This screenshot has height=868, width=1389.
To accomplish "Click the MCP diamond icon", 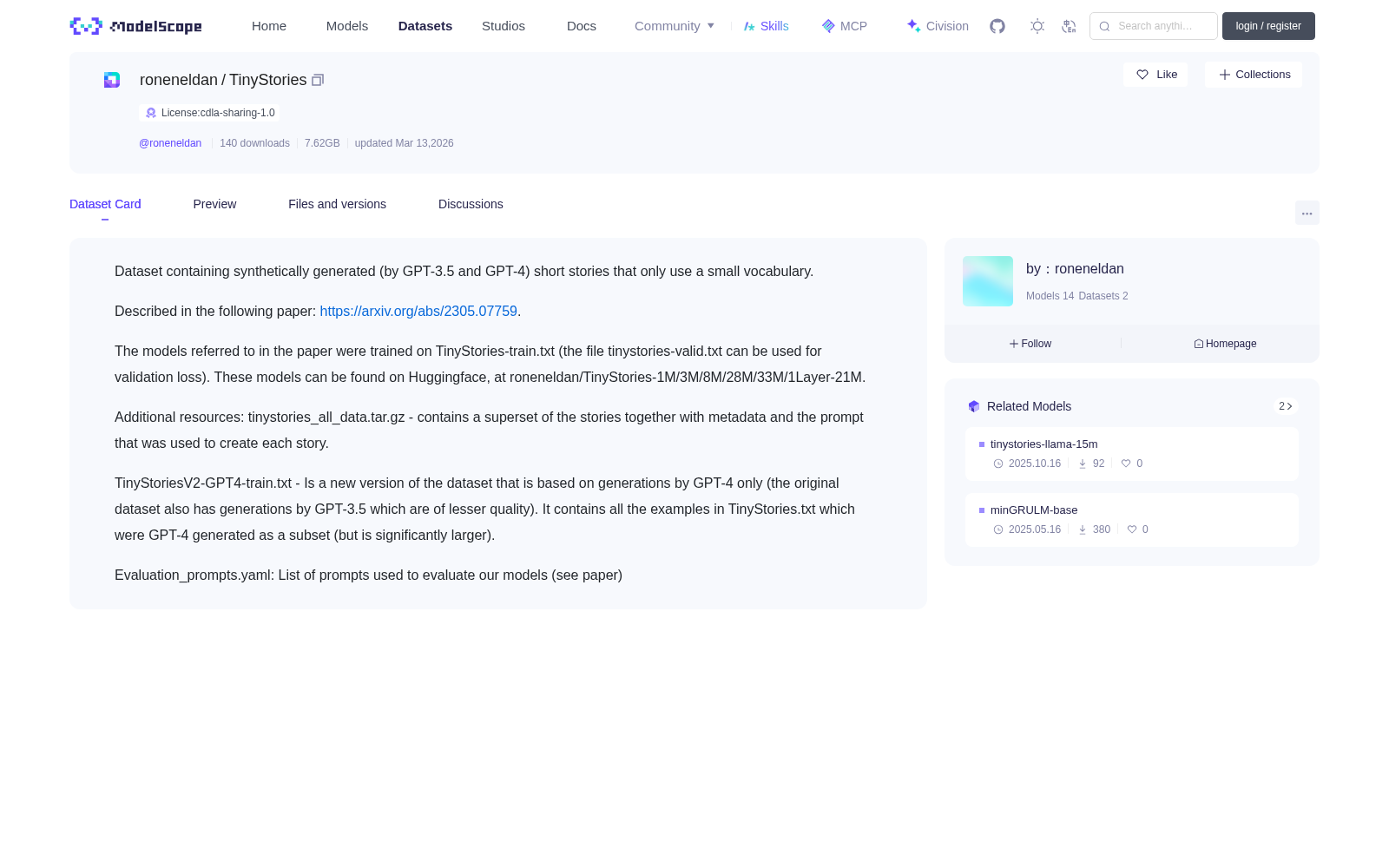I will pyautogui.click(x=828, y=26).
